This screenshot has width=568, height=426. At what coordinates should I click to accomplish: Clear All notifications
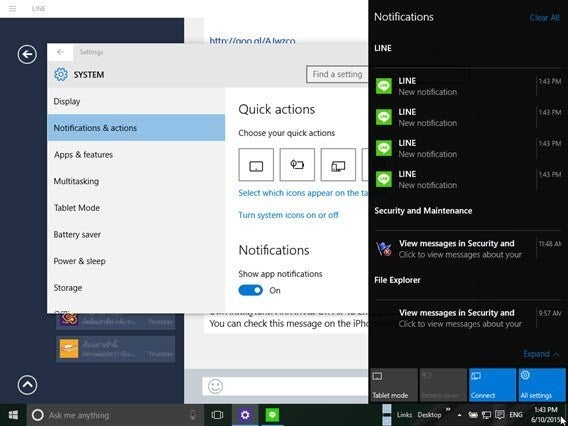point(544,17)
